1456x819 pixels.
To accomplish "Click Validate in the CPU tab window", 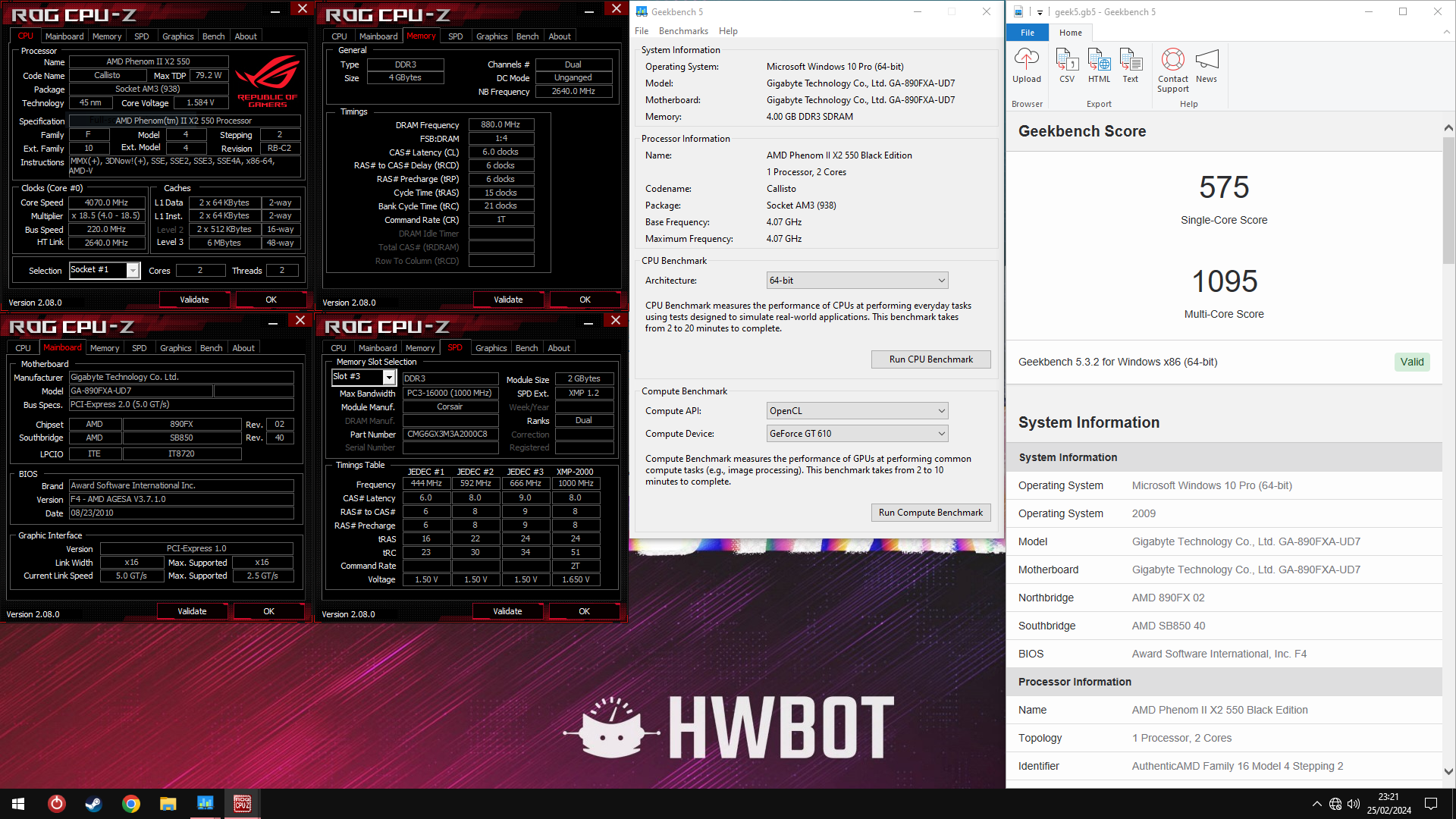I will pos(194,300).
